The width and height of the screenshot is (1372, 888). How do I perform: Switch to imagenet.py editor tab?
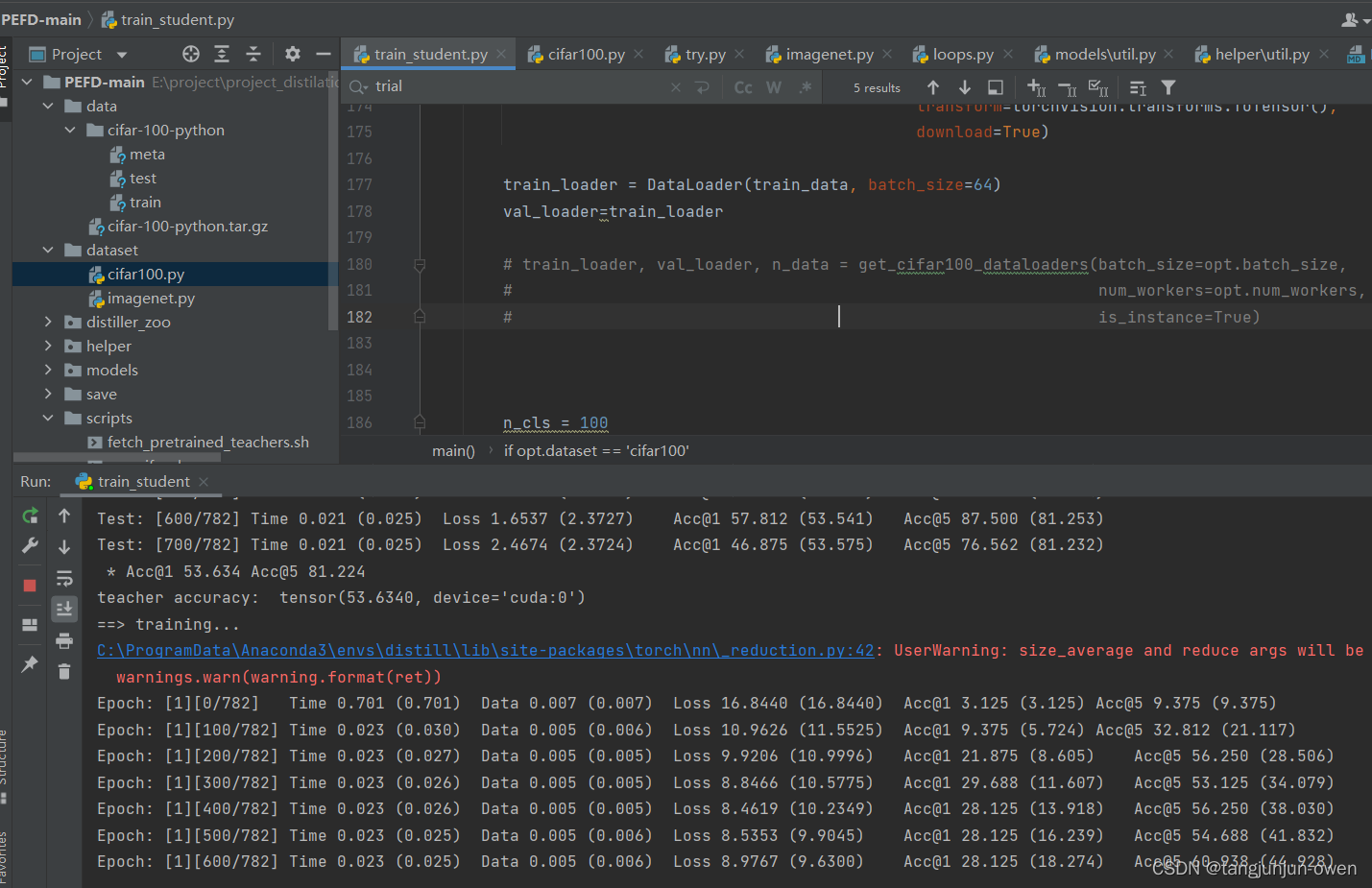click(x=829, y=55)
